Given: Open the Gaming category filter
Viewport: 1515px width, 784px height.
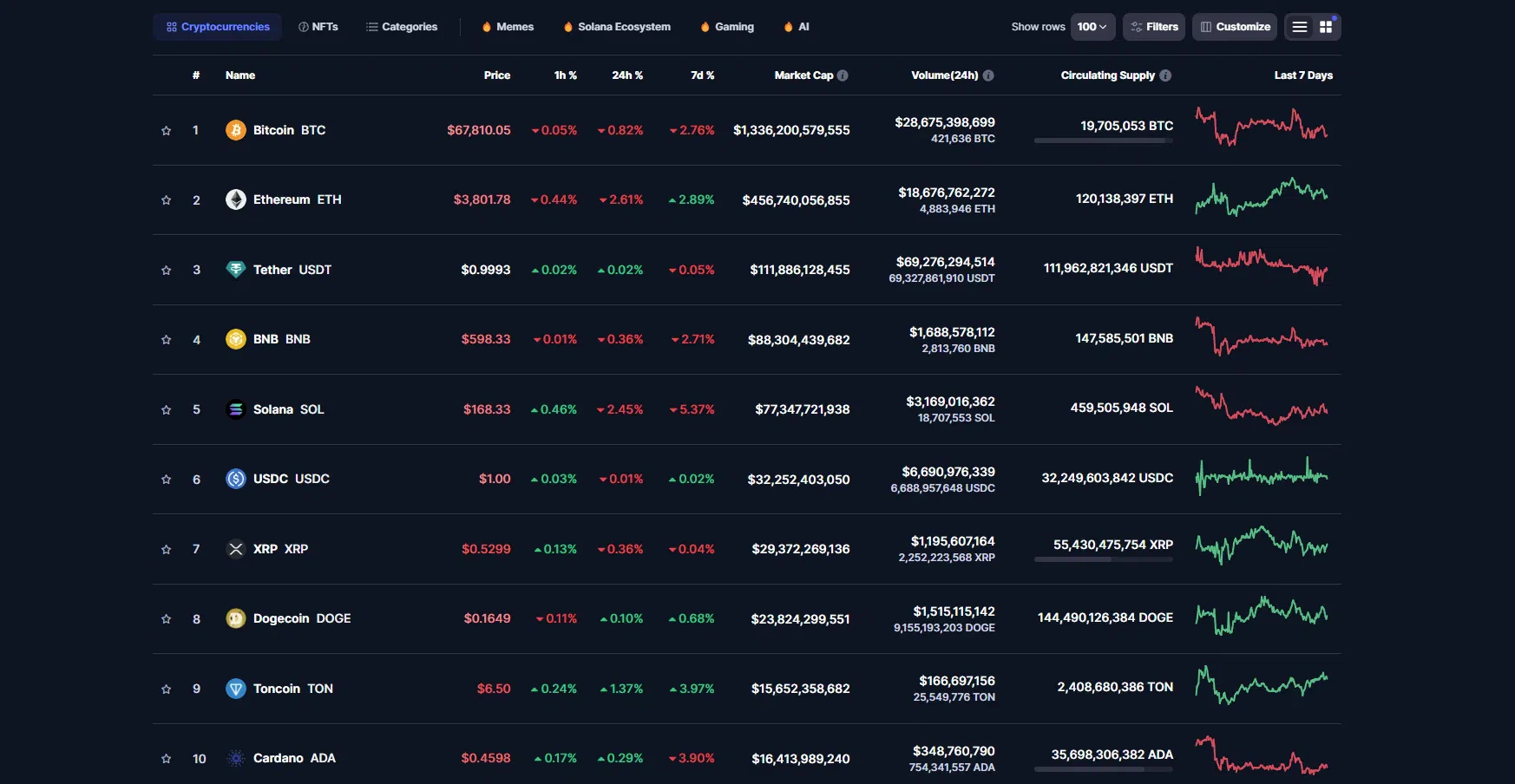Looking at the screenshot, I should pyautogui.click(x=727, y=27).
